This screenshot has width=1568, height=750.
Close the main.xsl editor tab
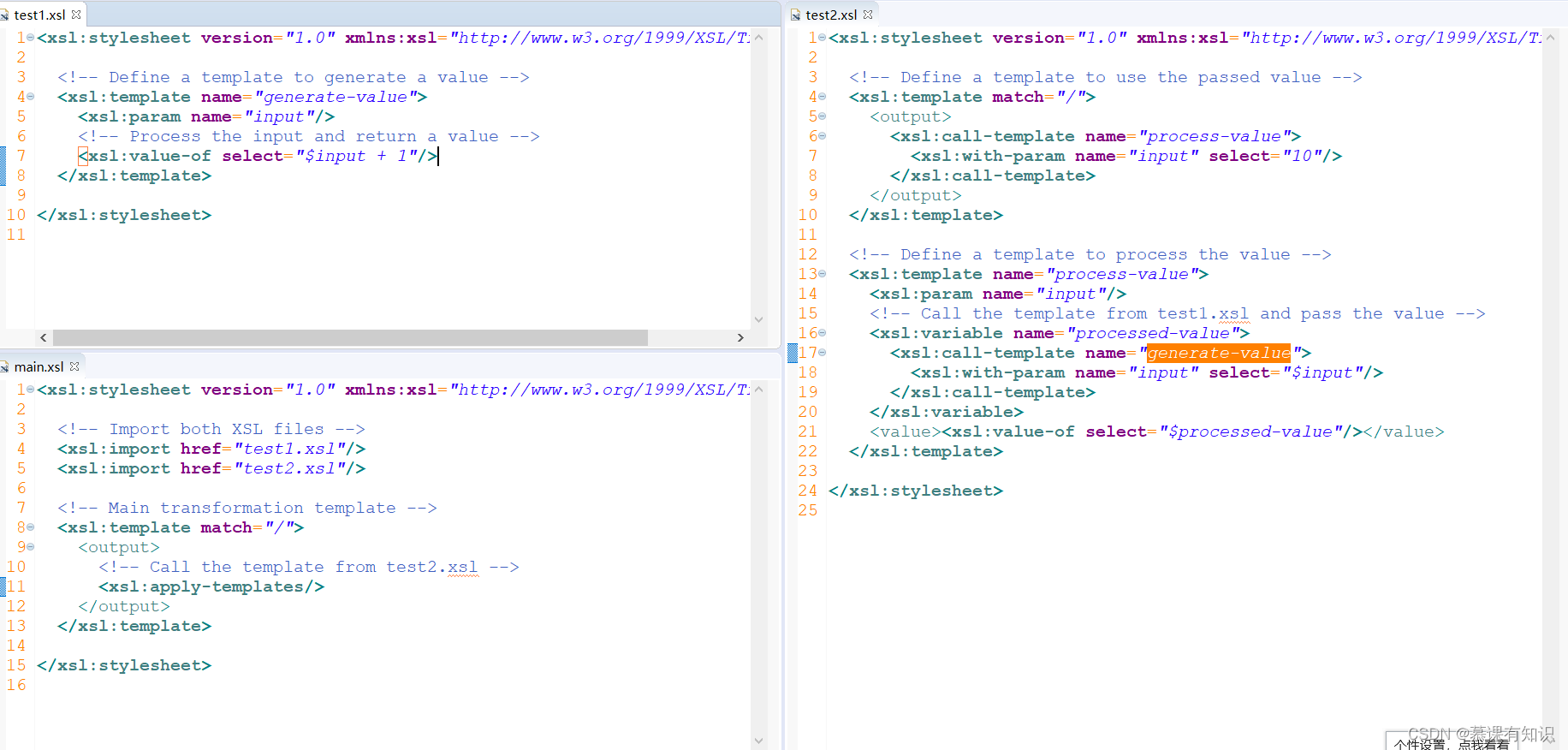tap(74, 366)
